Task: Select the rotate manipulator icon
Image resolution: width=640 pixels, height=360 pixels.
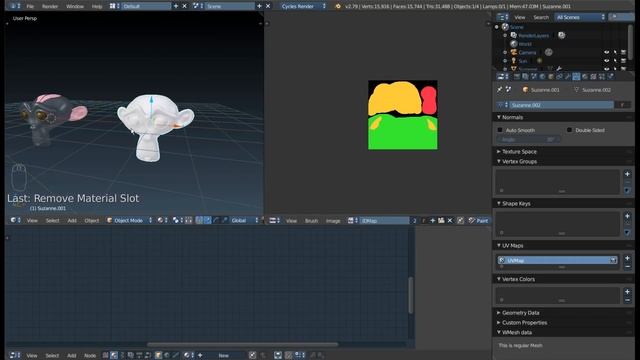Action: pos(216,220)
